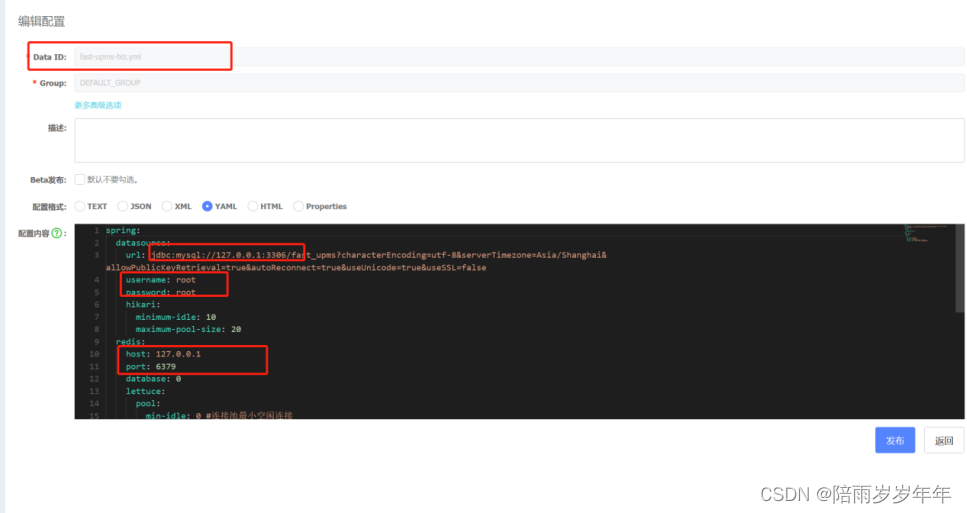Focus the Group input field
Viewport: 967px width, 513px height.
point(519,83)
